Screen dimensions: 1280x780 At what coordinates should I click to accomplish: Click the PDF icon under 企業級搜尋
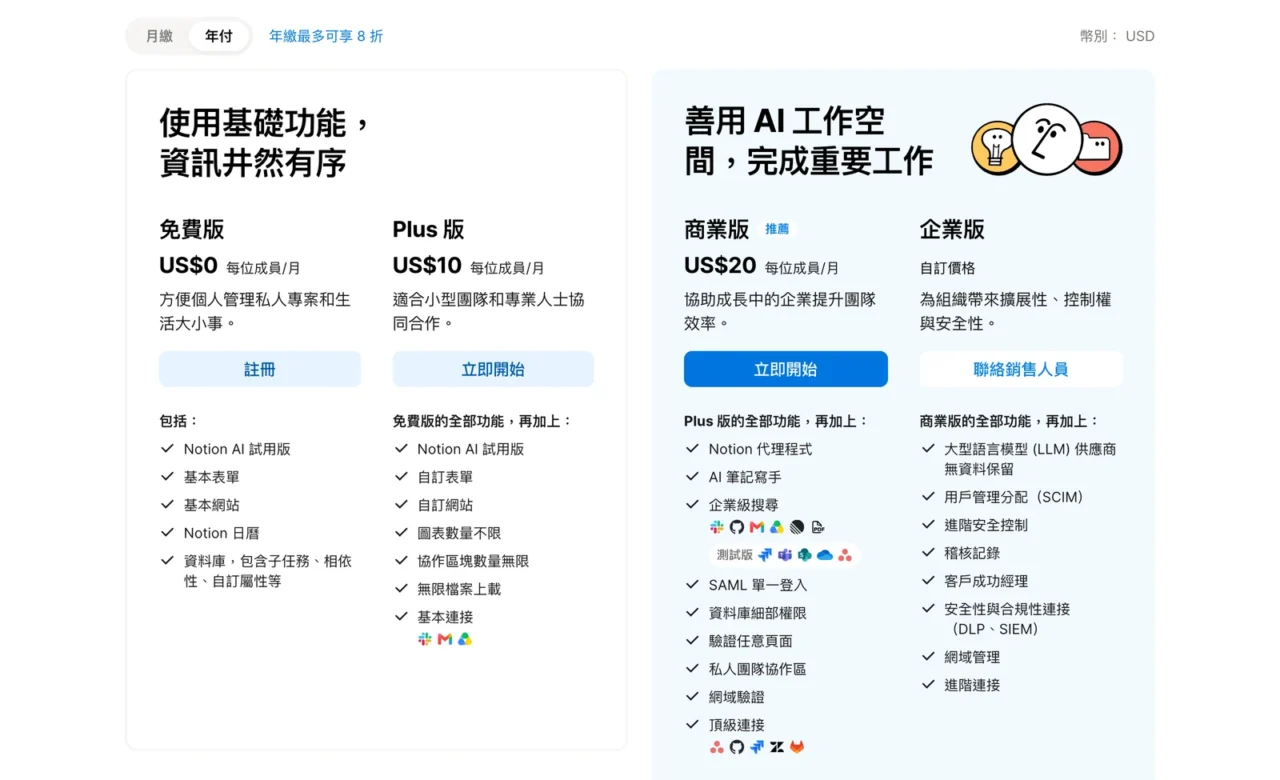(818, 527)
